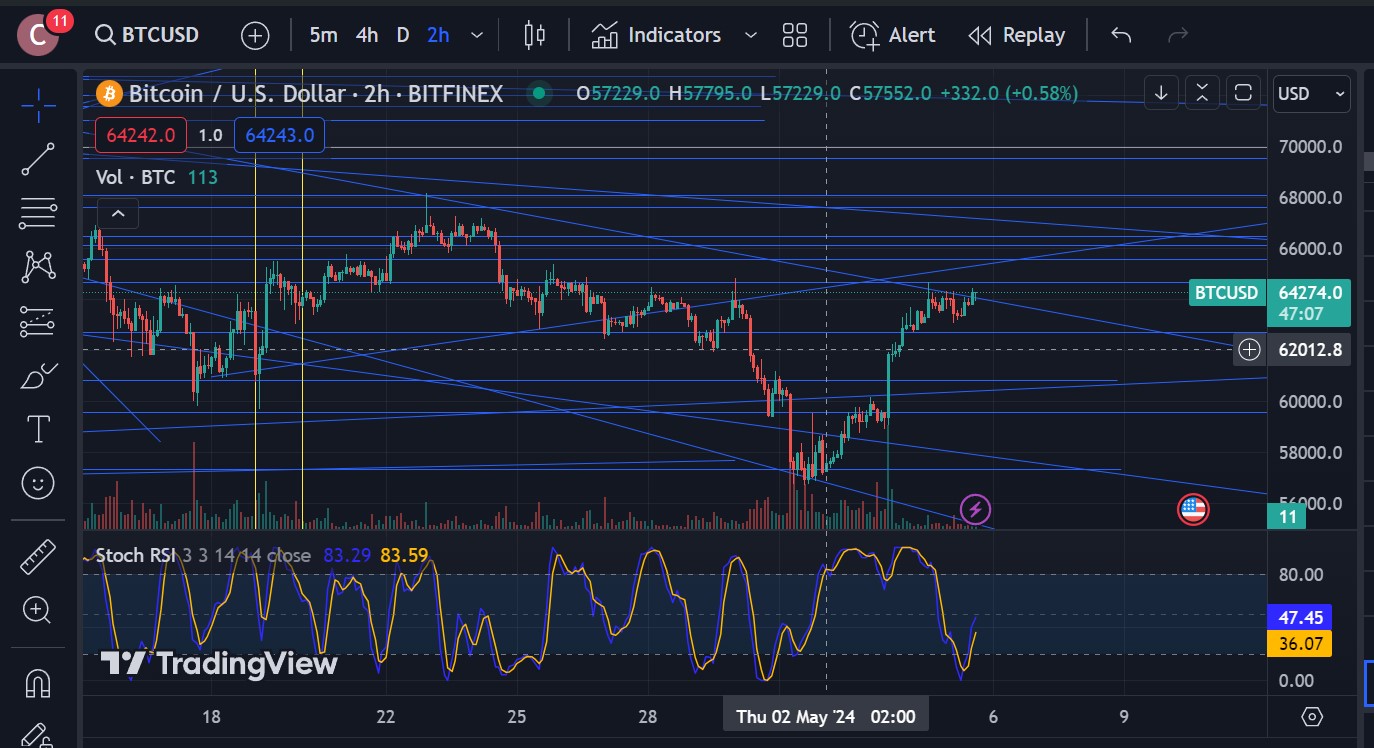Expand the timeframe dropdown chevron
1374x748 pixels.
point(477,35)
